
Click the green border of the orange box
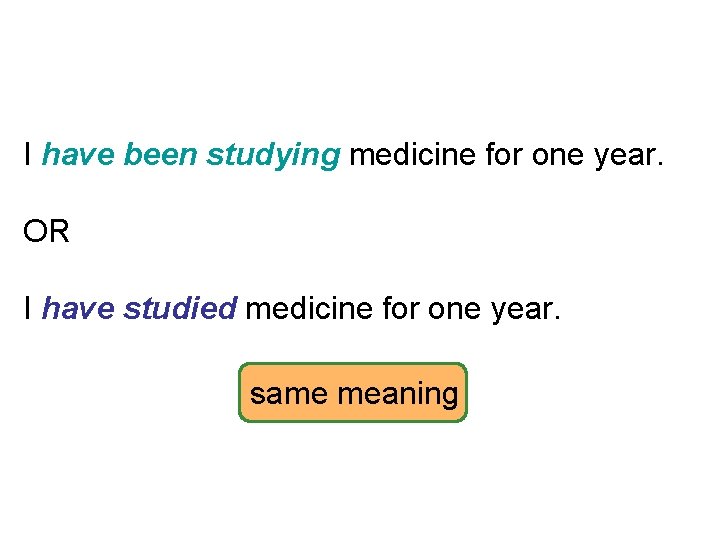pos(353,364)
